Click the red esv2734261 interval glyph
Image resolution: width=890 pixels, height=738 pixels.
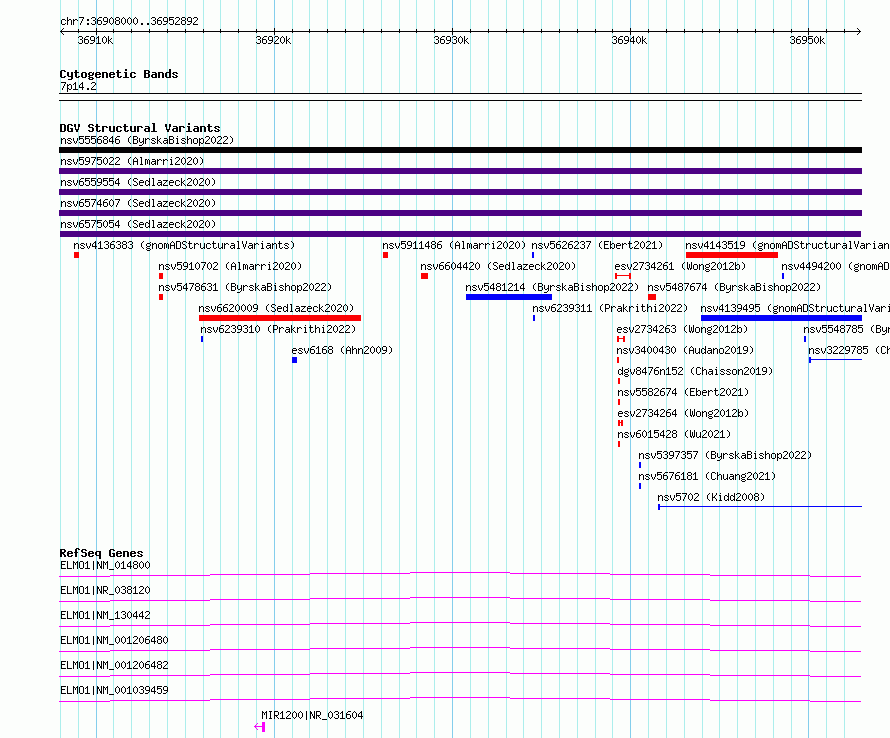pyautogui.click(x=623, y=276)
